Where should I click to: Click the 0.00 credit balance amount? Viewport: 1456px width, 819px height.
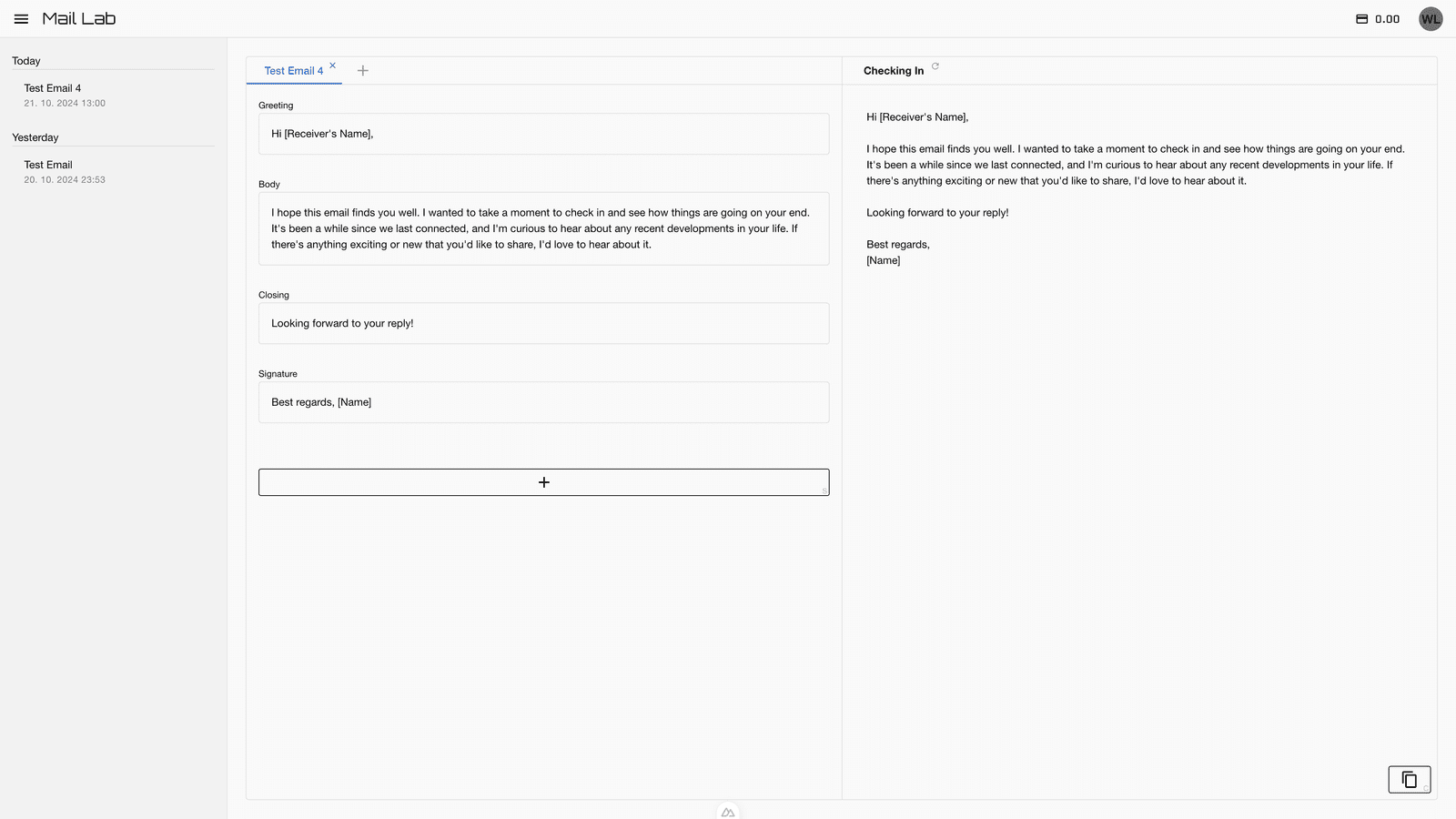point(1387,19)
